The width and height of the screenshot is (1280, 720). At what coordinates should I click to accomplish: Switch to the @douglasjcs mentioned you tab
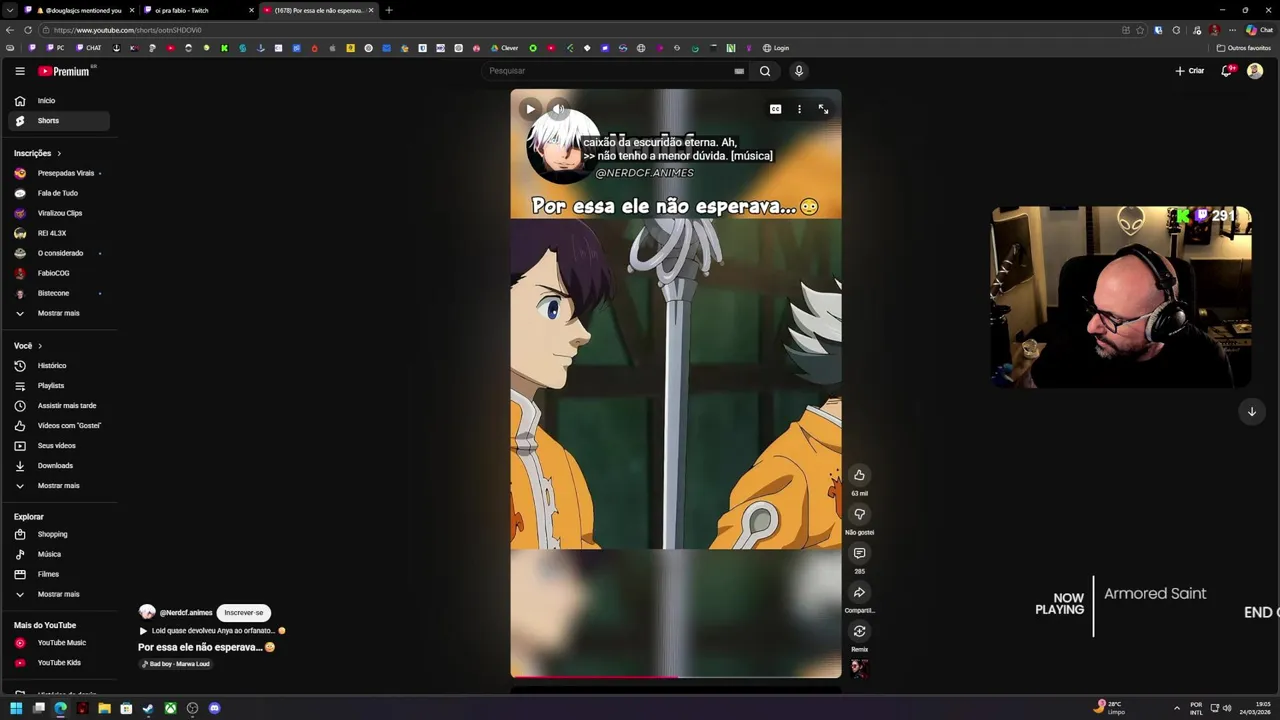79,10
